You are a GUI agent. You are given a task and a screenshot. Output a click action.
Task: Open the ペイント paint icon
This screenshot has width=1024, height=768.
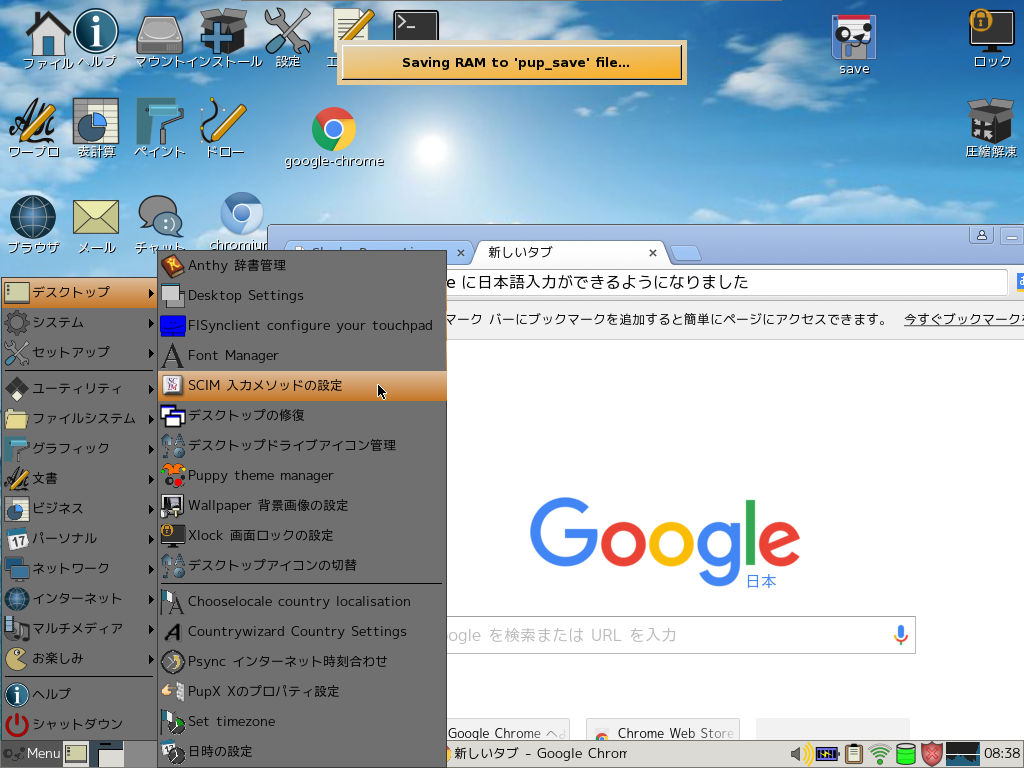pyautogui.click(x=159, y=128)
